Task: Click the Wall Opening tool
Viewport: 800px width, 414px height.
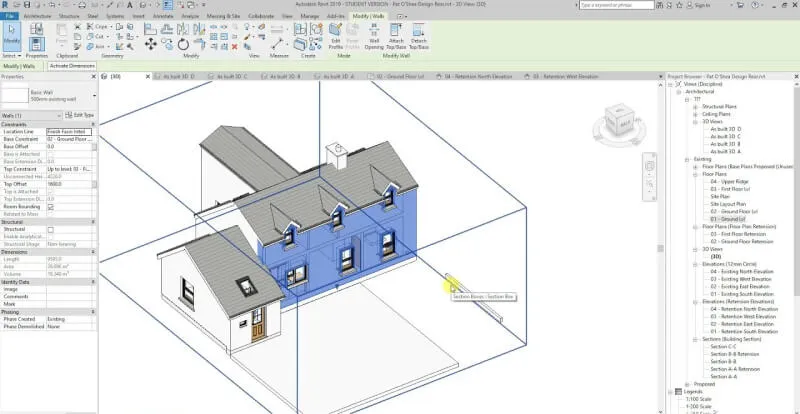Action: click(374, 36)
